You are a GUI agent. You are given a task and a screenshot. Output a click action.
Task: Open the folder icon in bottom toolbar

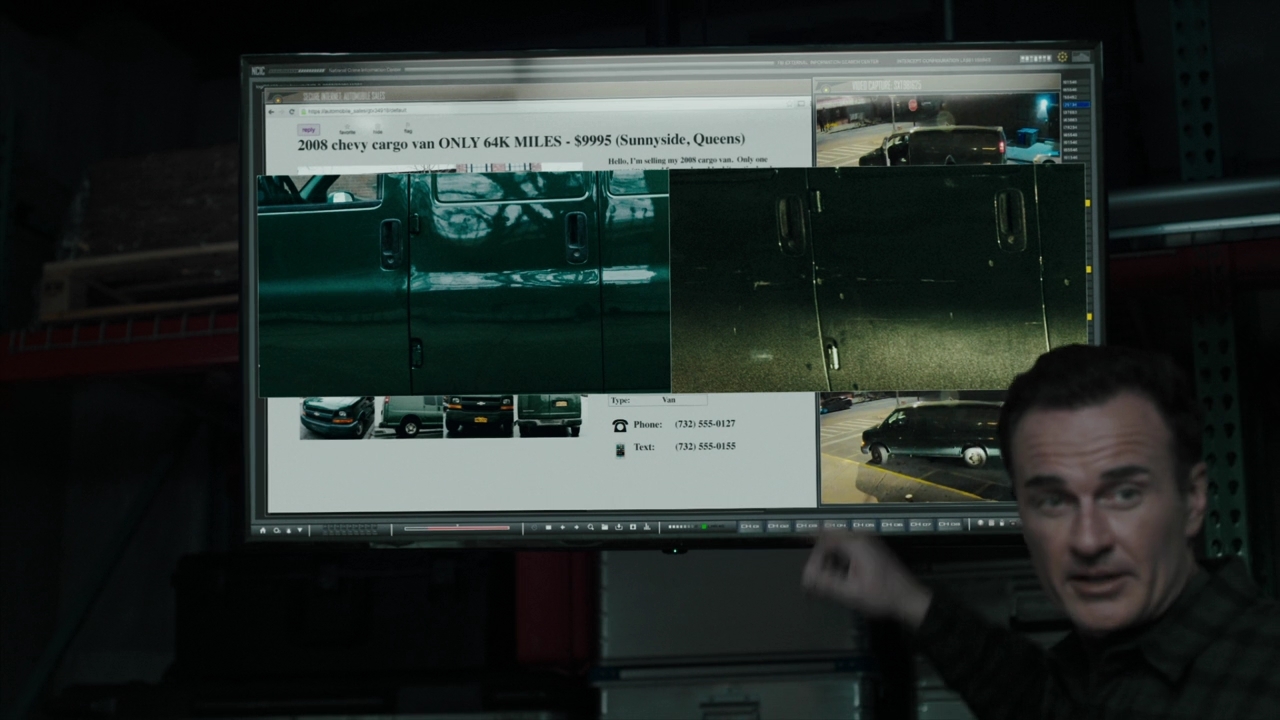tap(604, 527)
